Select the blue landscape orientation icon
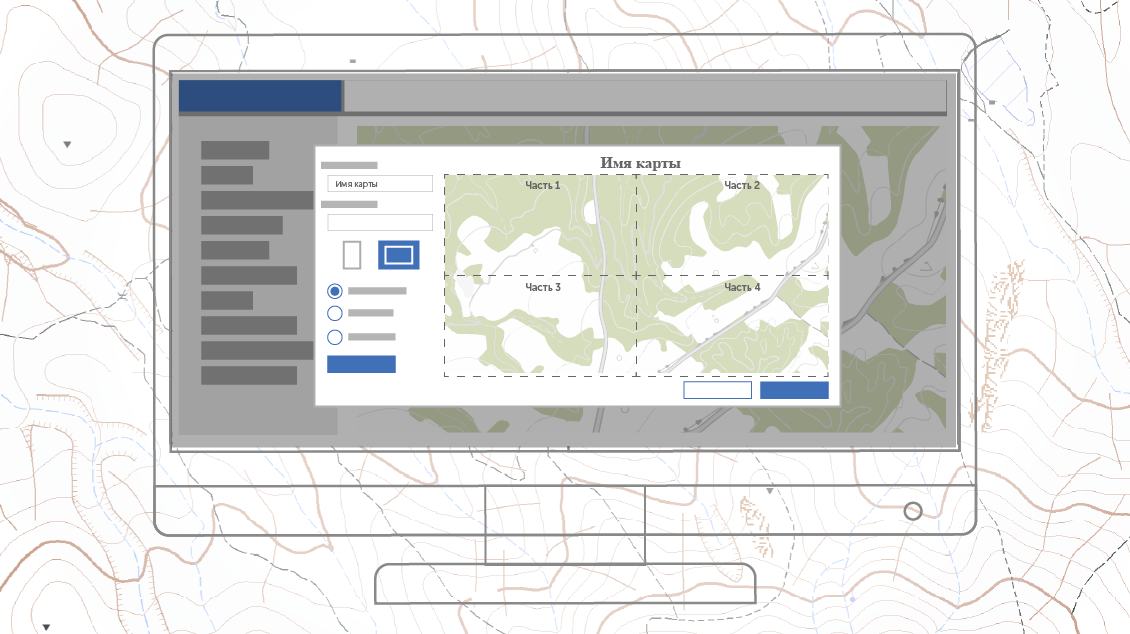 [398, 255]
